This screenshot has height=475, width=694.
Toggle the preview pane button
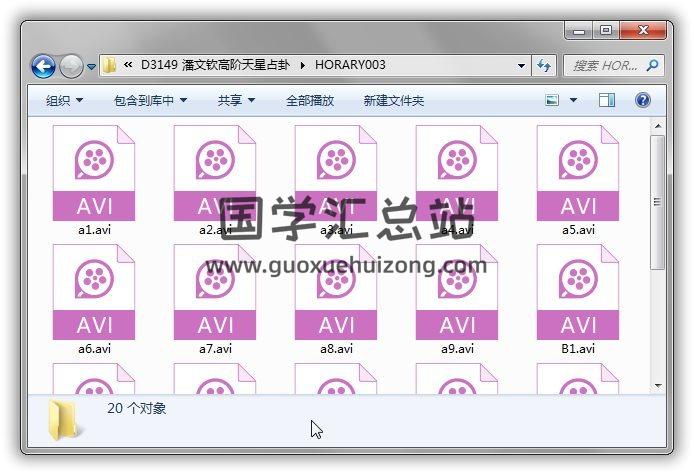point(606,100)
